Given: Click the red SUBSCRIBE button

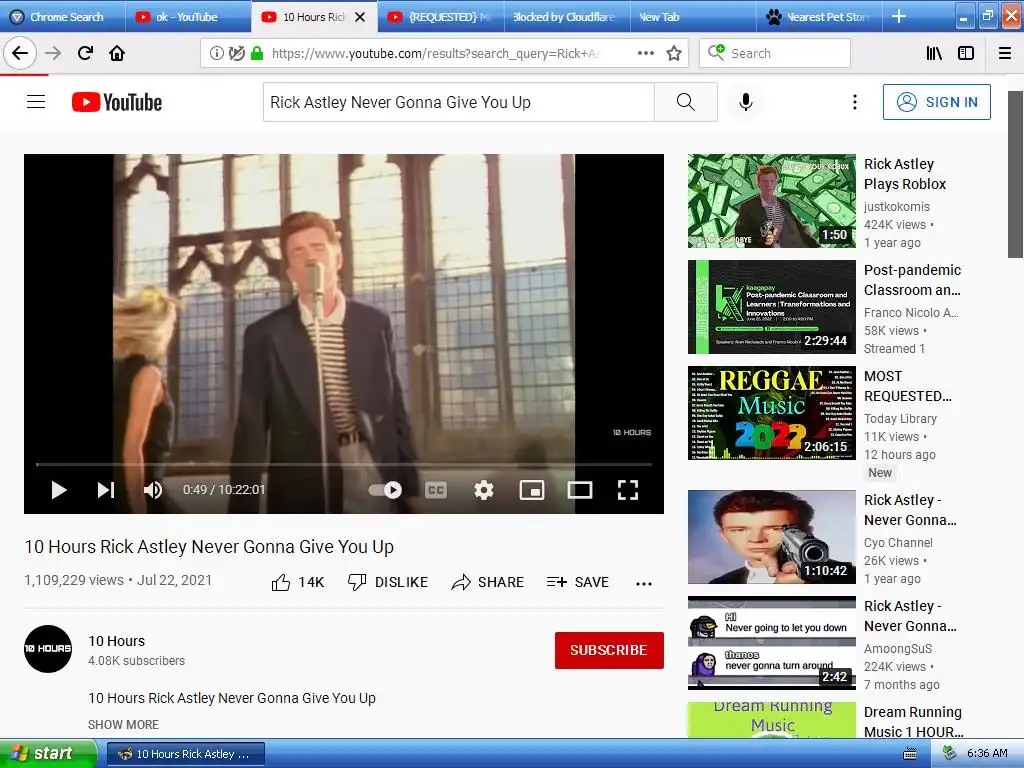Looking at the screenshot, I should click(x=609, y=650).
